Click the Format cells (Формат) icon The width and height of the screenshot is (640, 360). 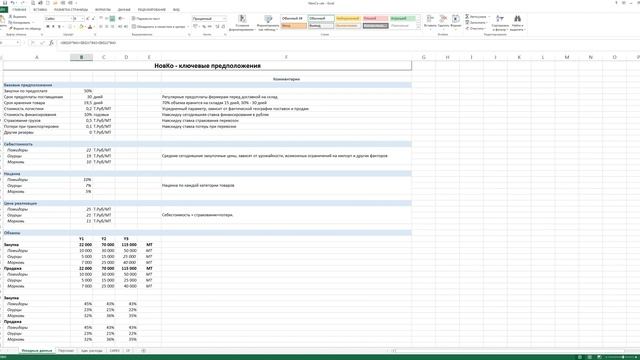456,19
